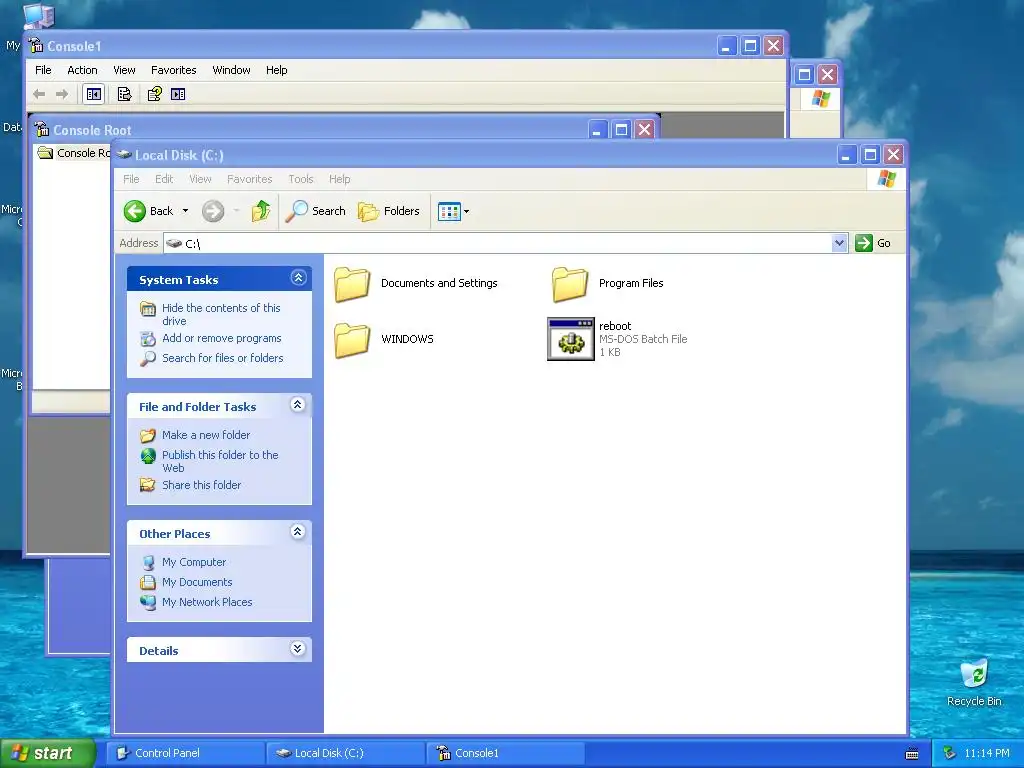
Task: Open the Views dropdown button
Action: pos(453,212)
